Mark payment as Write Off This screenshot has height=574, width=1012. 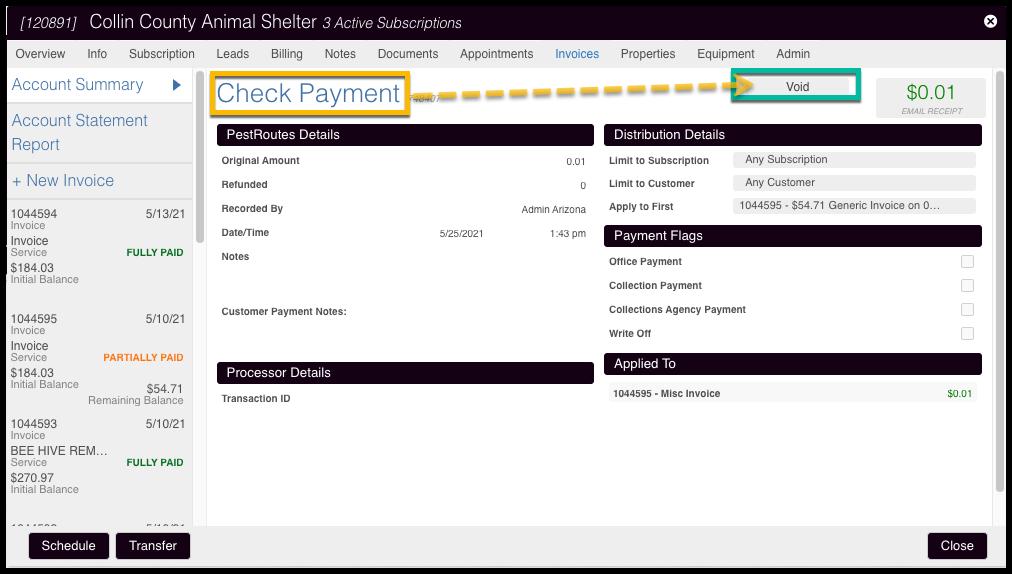(x=967, y=334)
